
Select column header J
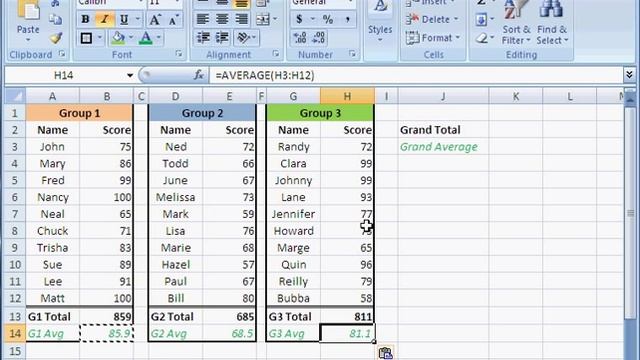click(x=443, y=96)
